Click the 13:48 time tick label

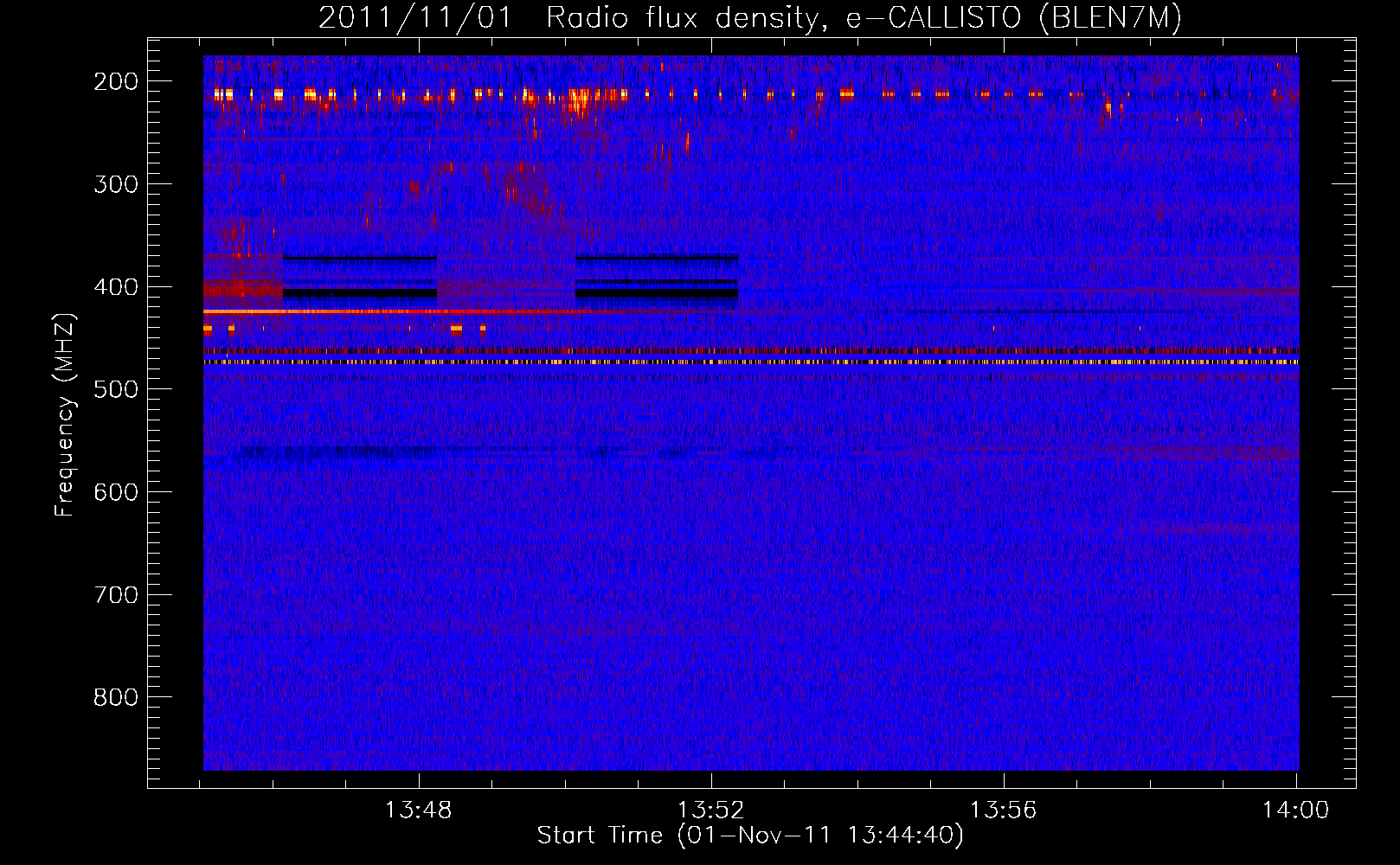[419, 811]
